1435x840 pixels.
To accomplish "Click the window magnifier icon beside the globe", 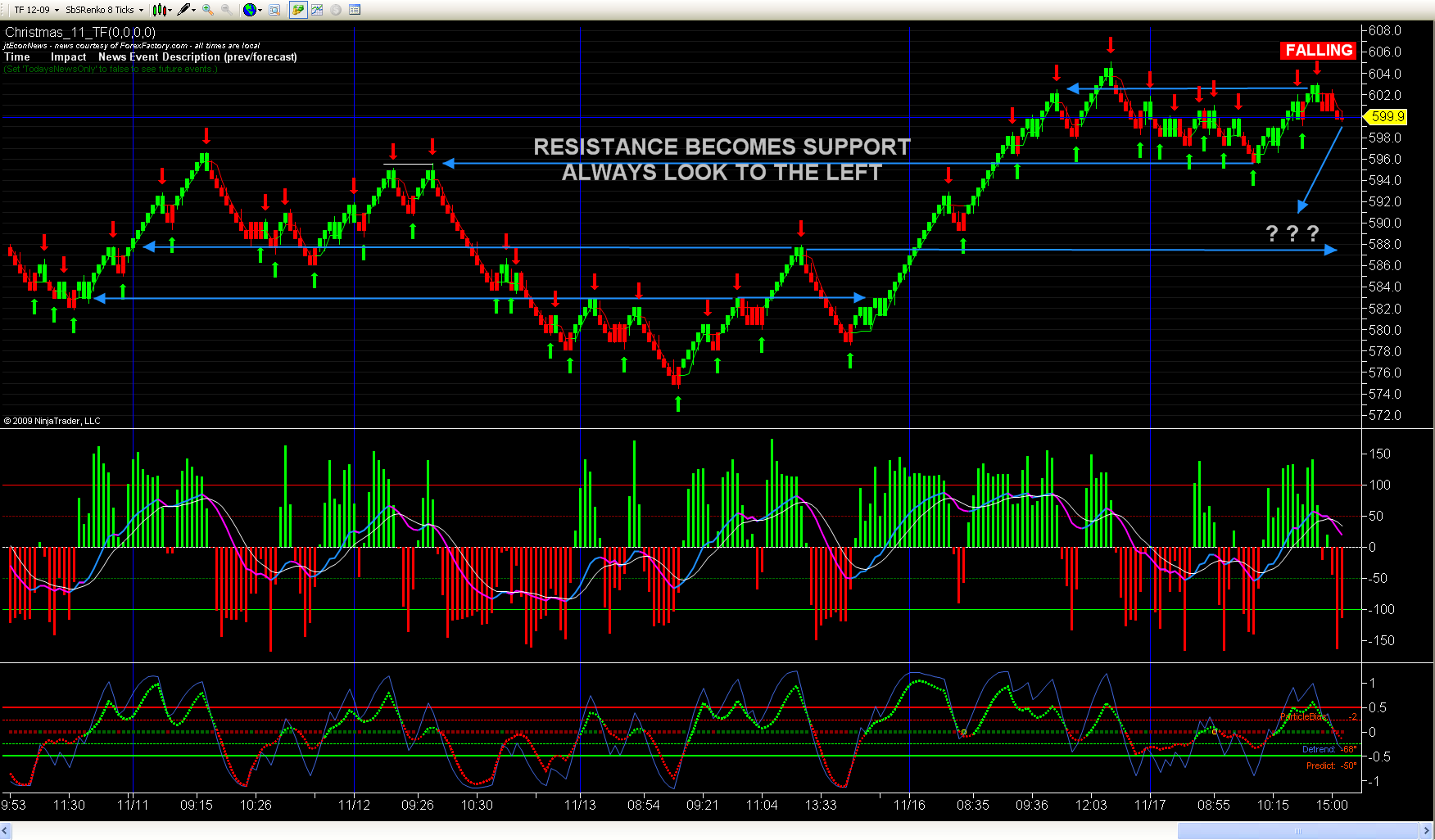I will point(274,10).
